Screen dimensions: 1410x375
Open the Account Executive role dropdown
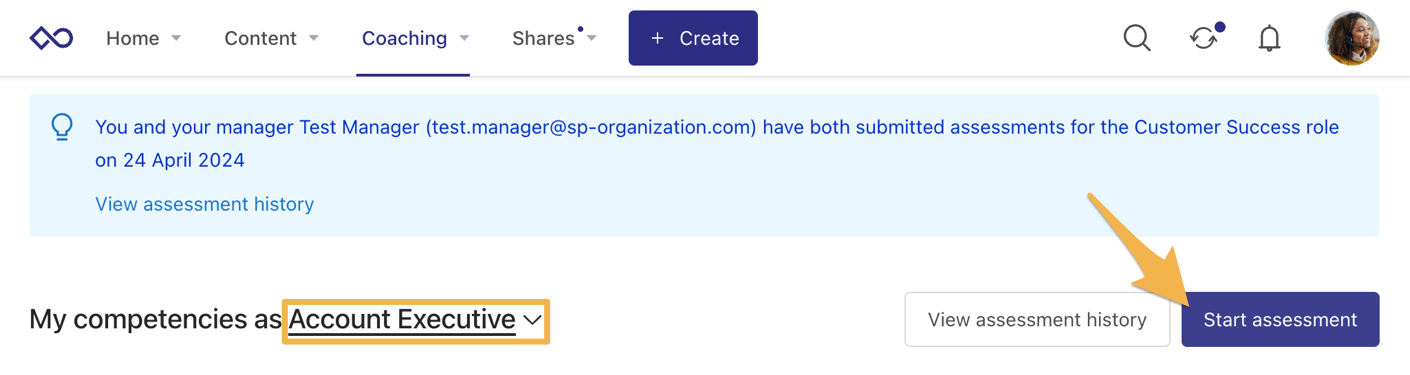(x=416, y=320)
